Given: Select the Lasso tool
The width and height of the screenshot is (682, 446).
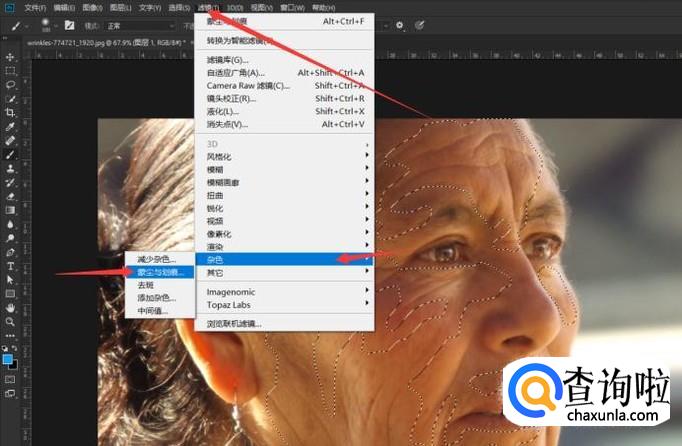Looking at the screenshot, I should (10, 85).
